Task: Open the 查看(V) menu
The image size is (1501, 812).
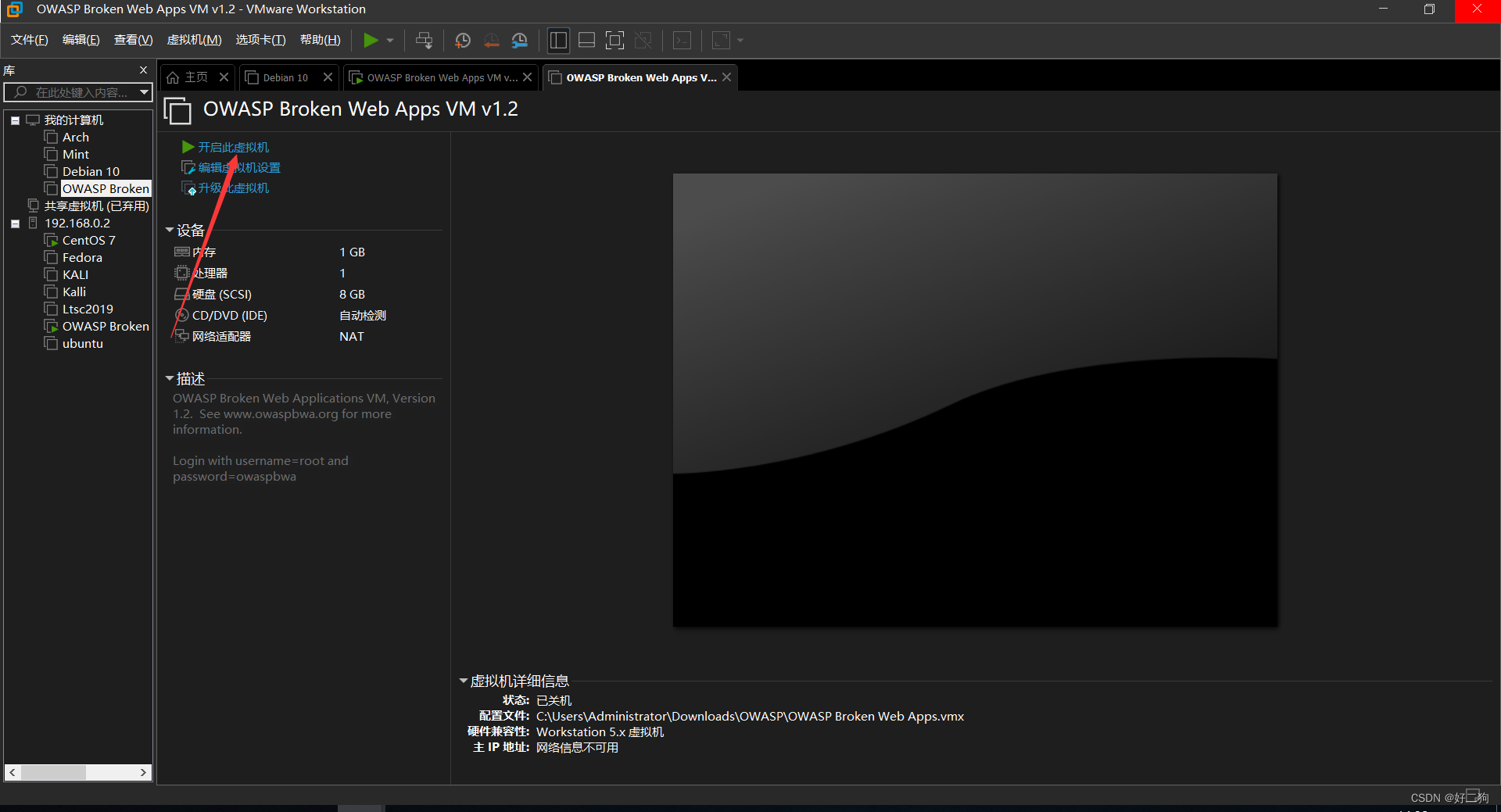Action: [x=133, y=40]
